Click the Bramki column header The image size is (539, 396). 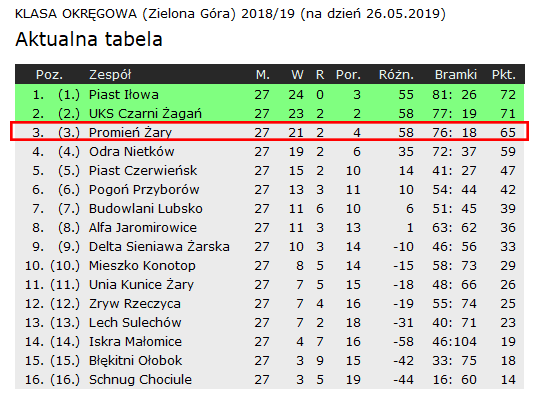click(x=456, y=75)
